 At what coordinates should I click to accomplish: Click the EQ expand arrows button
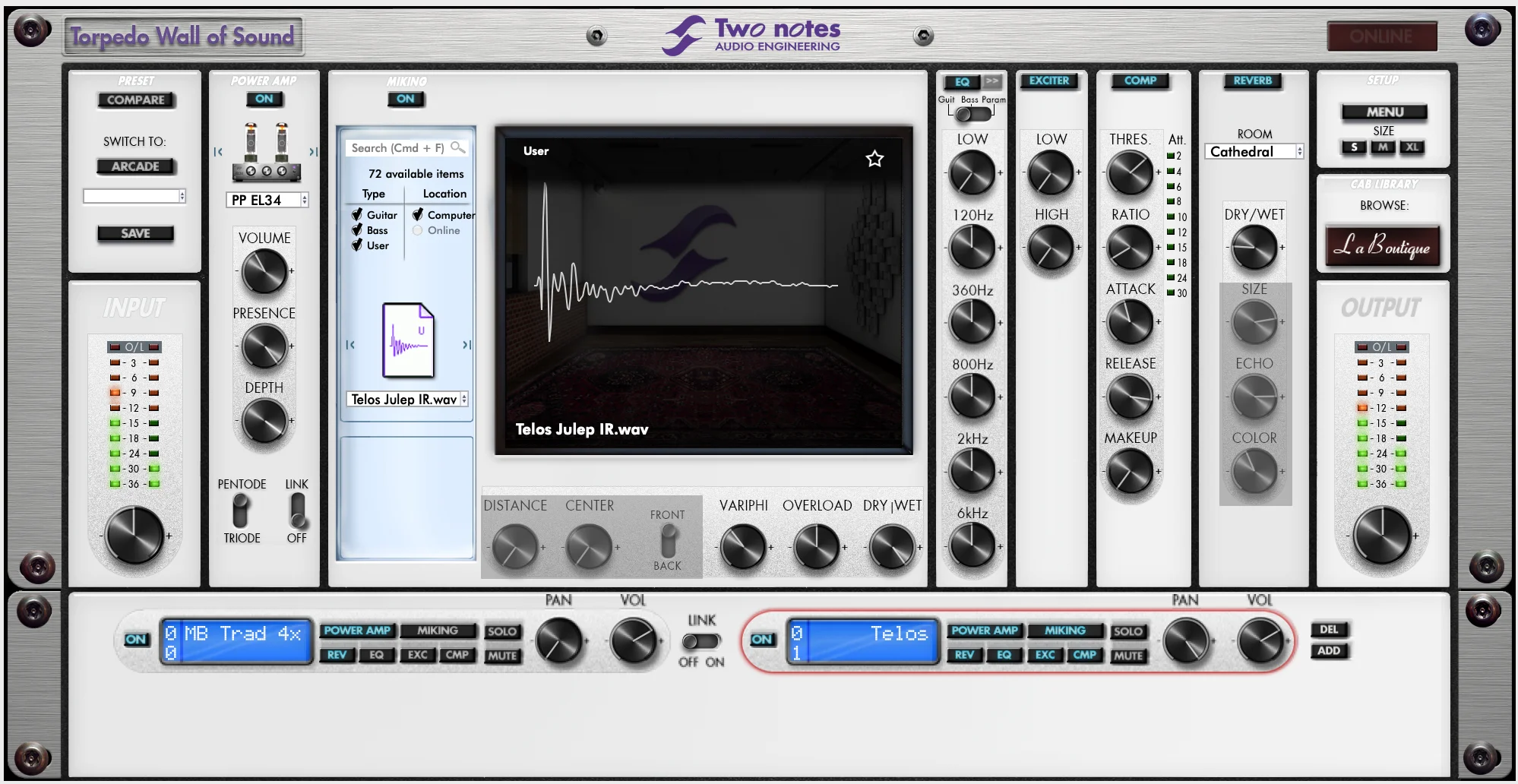tap(992, 81)
